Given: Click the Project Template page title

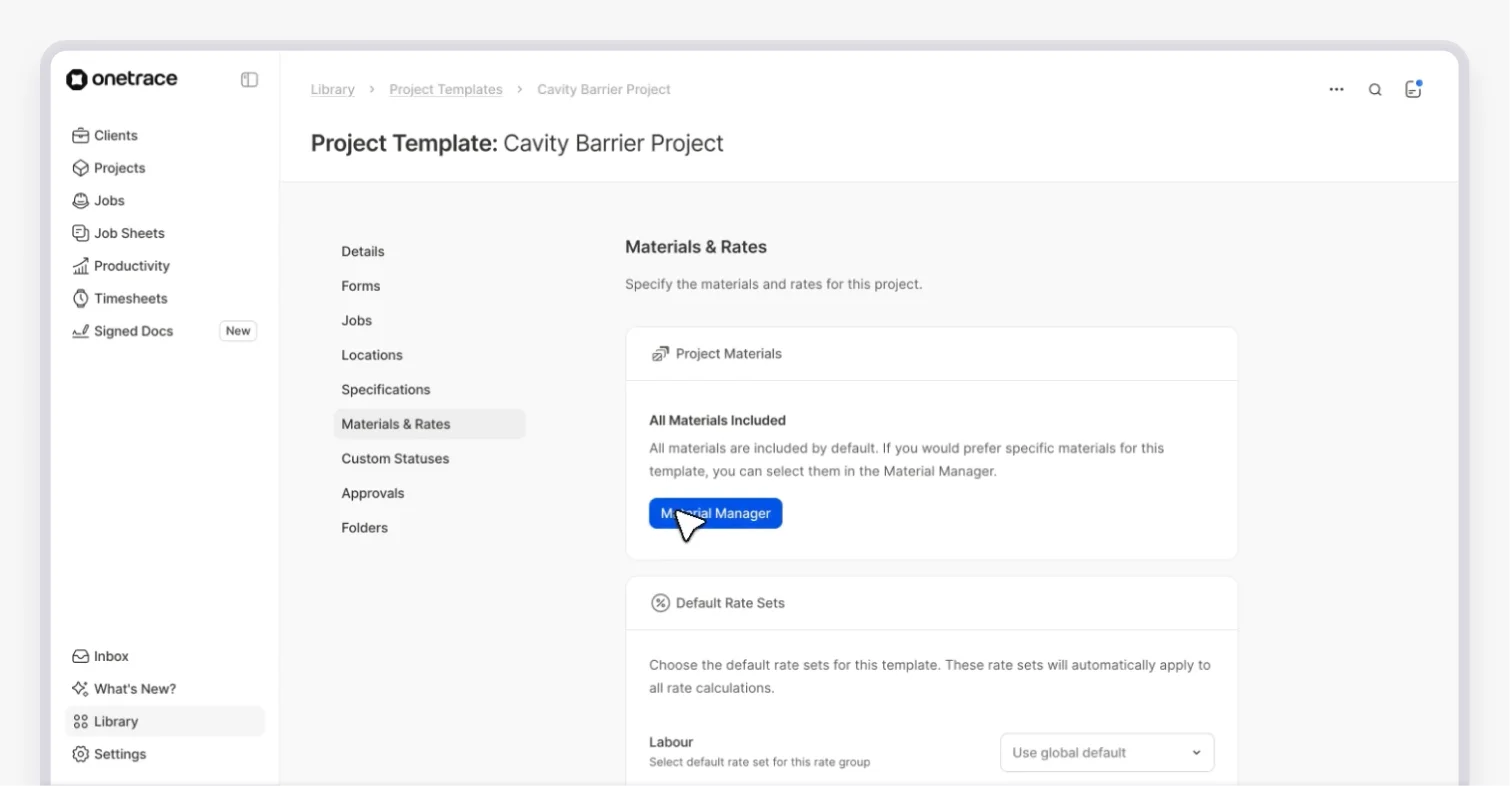Looking at the screenshot, I should click(x=517, y=143).
